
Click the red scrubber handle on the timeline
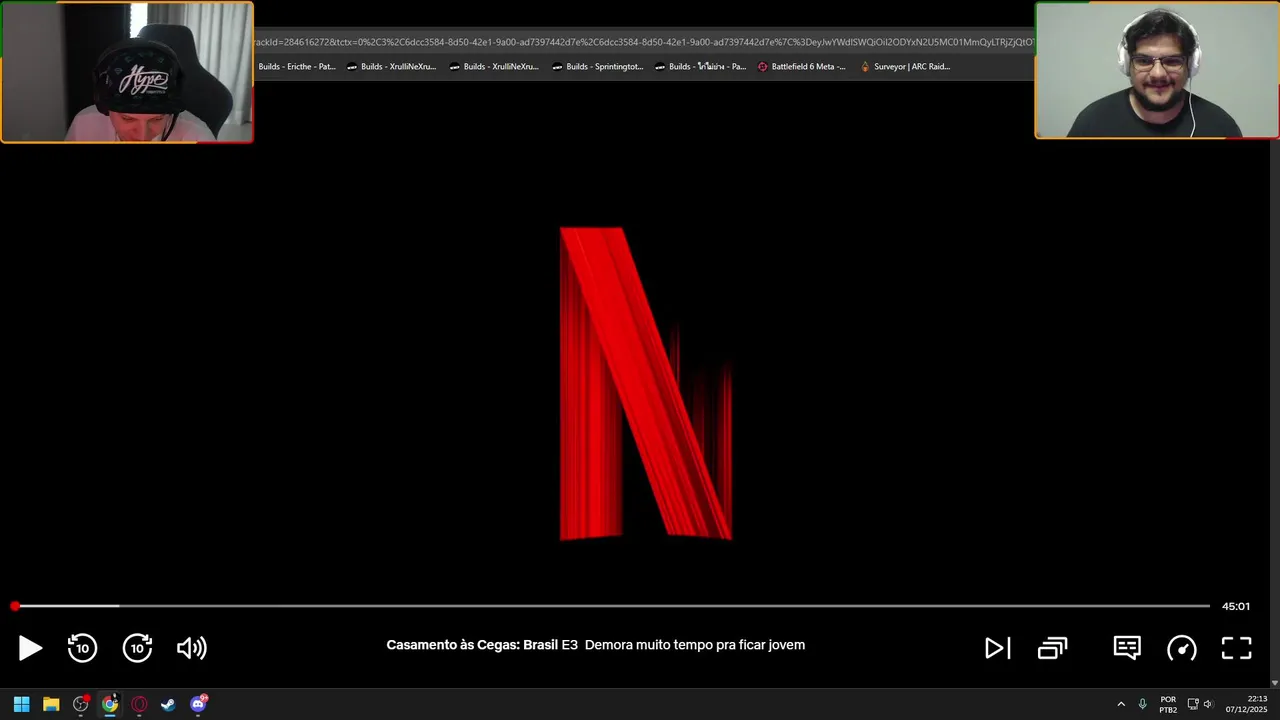pyautogui.click(x=15, y=606)
